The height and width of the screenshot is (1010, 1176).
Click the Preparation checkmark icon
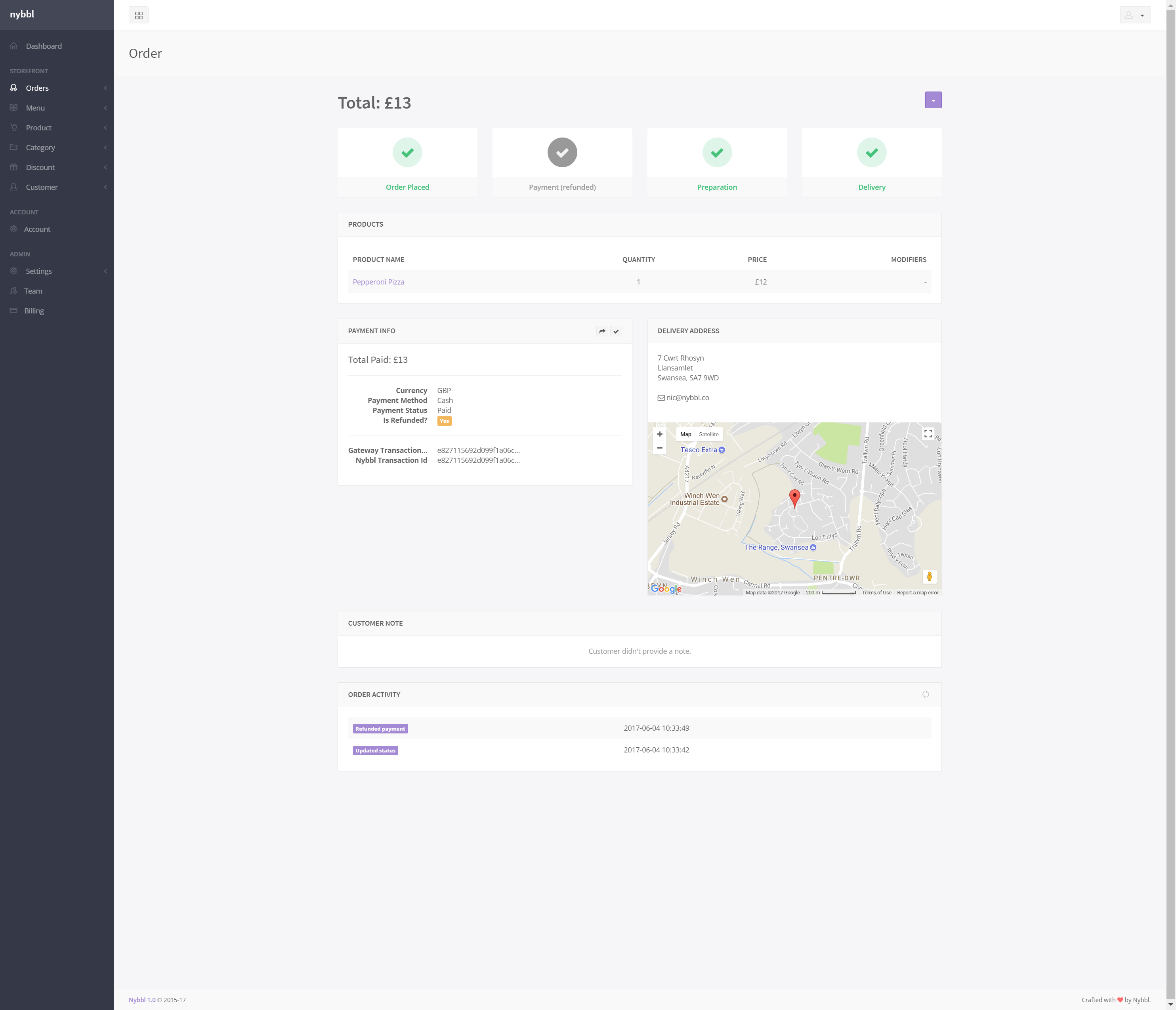pos(718,153)
